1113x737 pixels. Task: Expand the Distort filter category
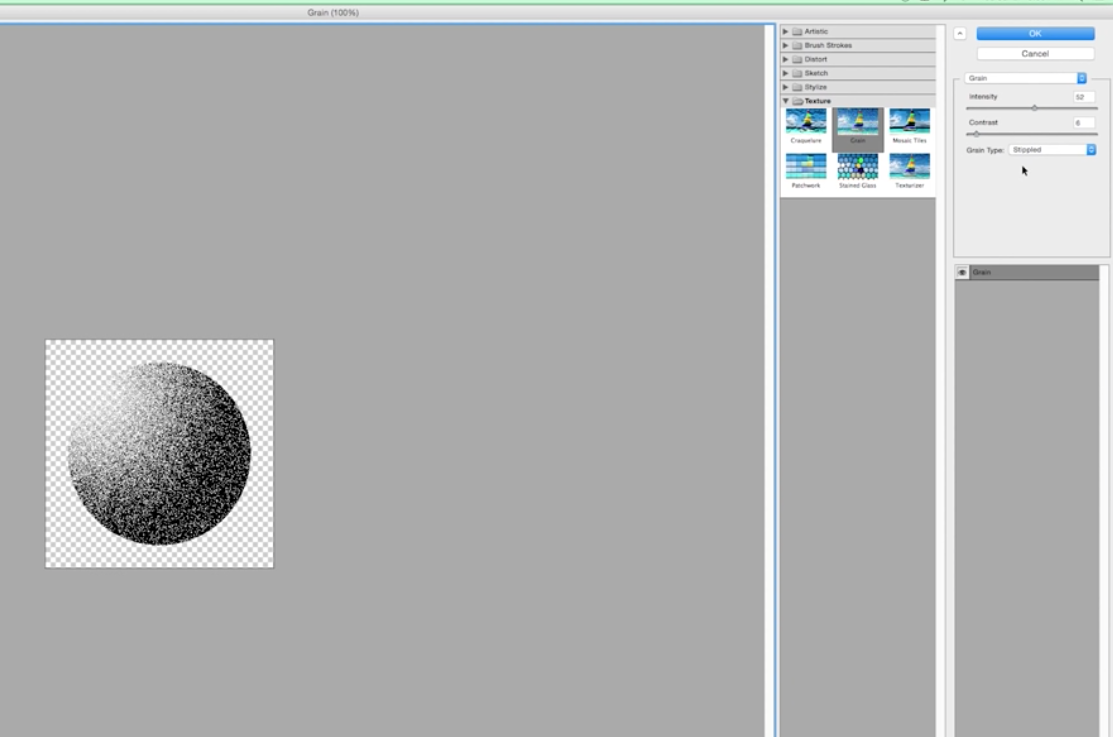(786, 59)
